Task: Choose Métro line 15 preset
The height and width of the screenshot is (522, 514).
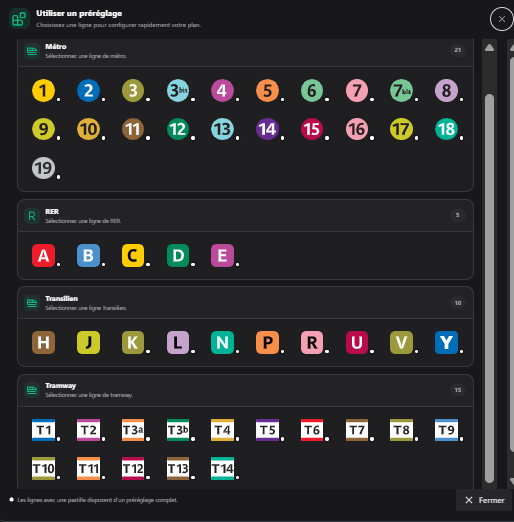Action: point(312,129)
